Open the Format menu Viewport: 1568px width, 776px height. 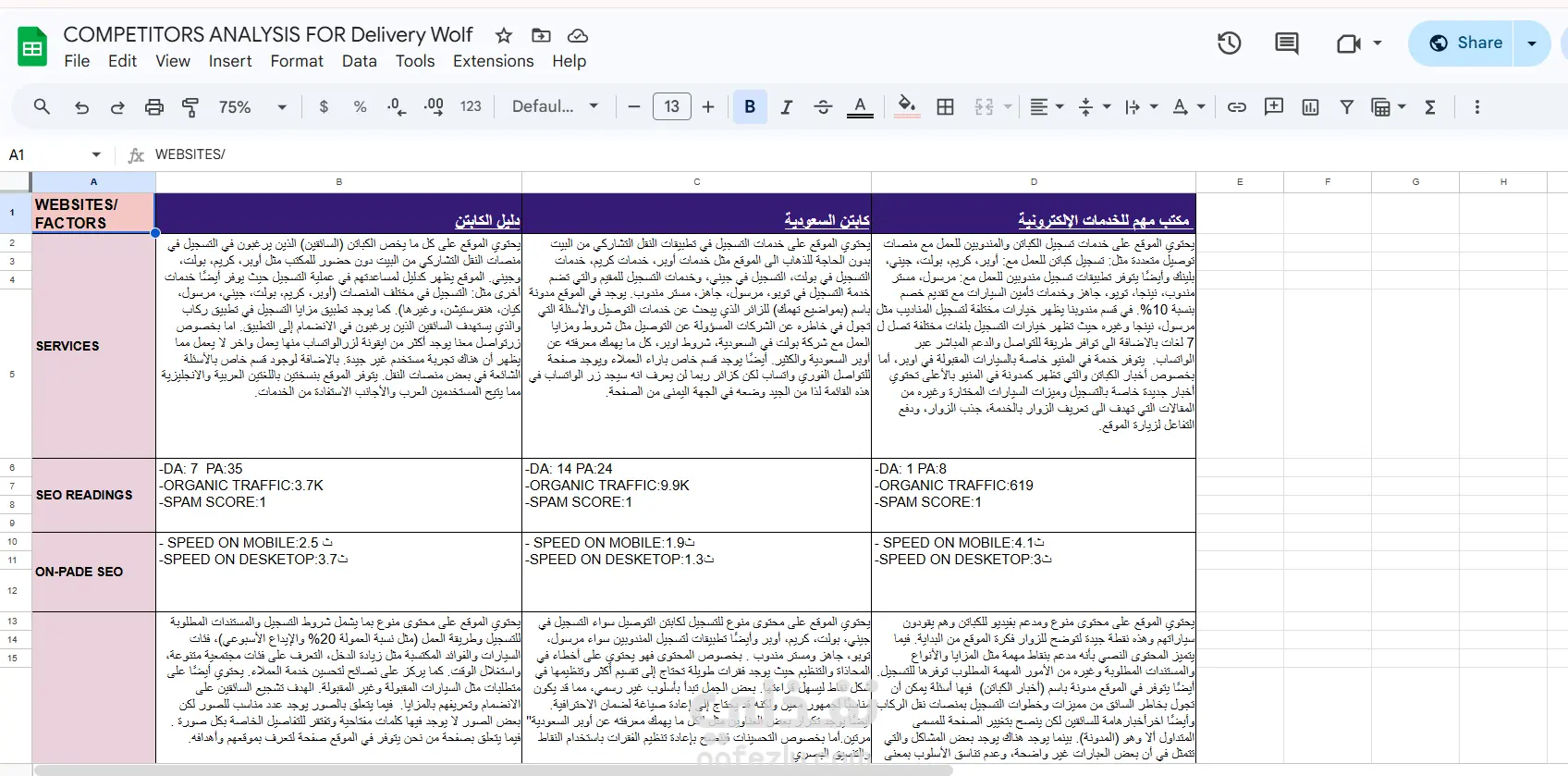click(x=297, y=61)
